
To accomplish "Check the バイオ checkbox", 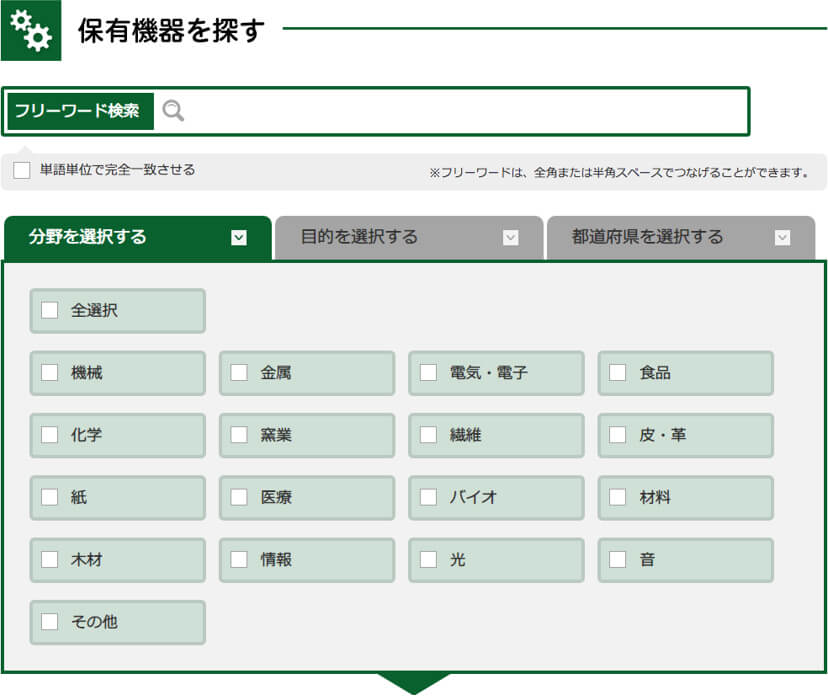I will [x=427, y=497].
